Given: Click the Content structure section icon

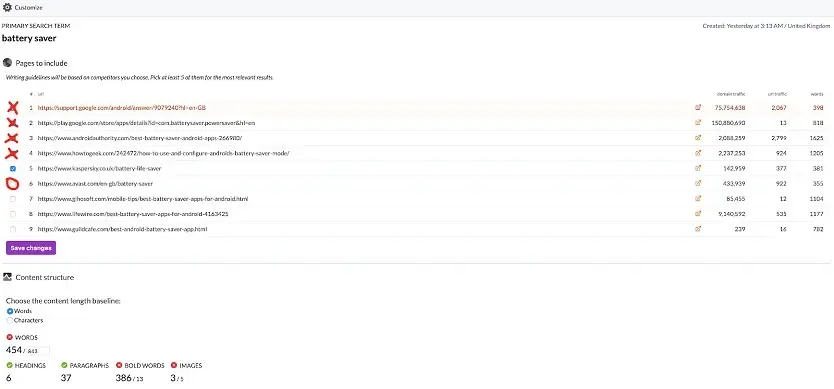Looking at the screenshot, I should 7,277.
